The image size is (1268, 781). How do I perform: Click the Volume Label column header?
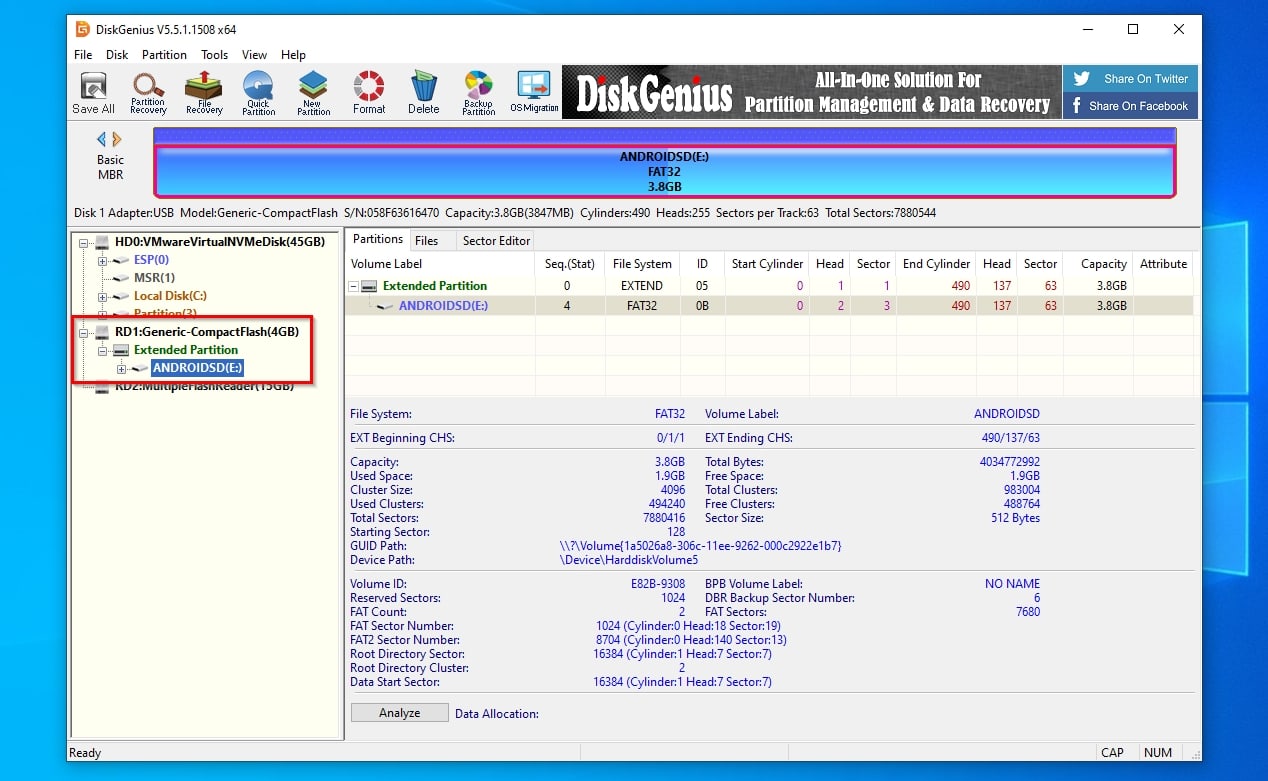click(440, 264)
